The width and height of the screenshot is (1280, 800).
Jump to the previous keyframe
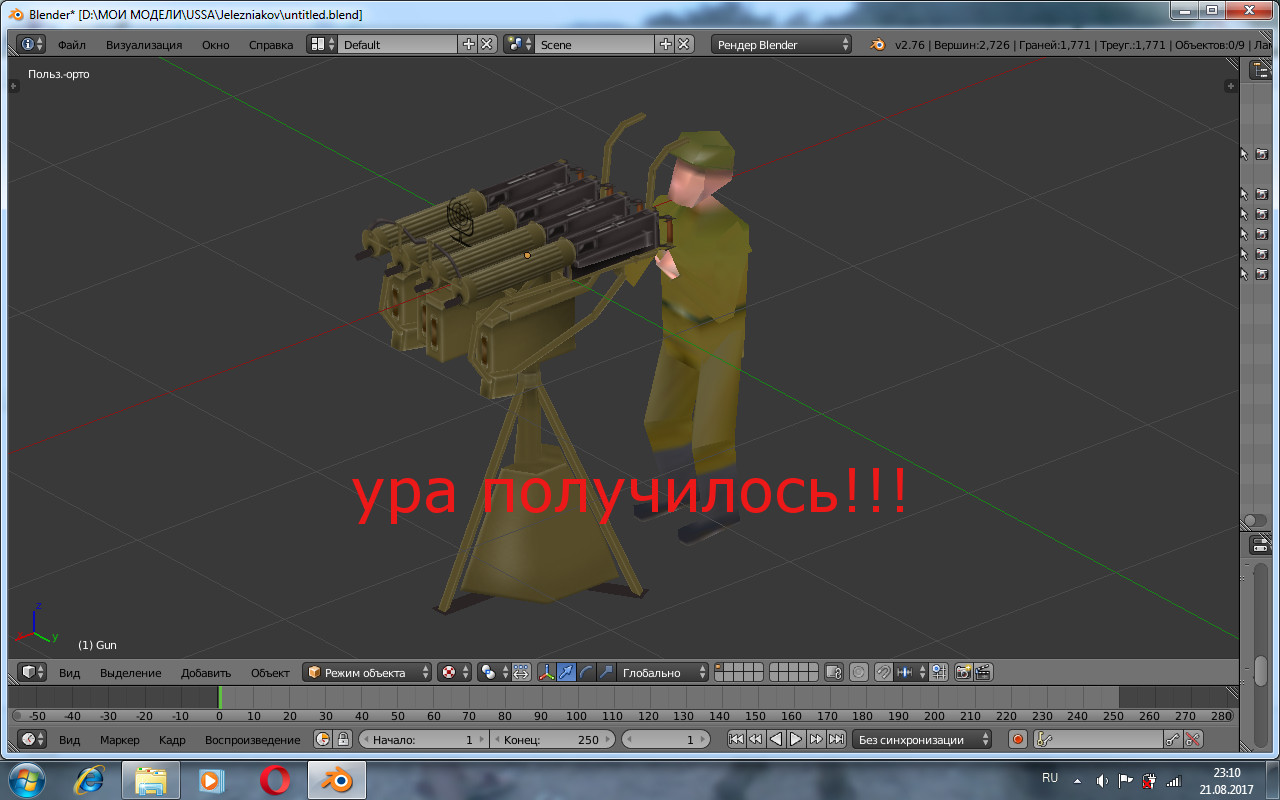click(756, 739)
